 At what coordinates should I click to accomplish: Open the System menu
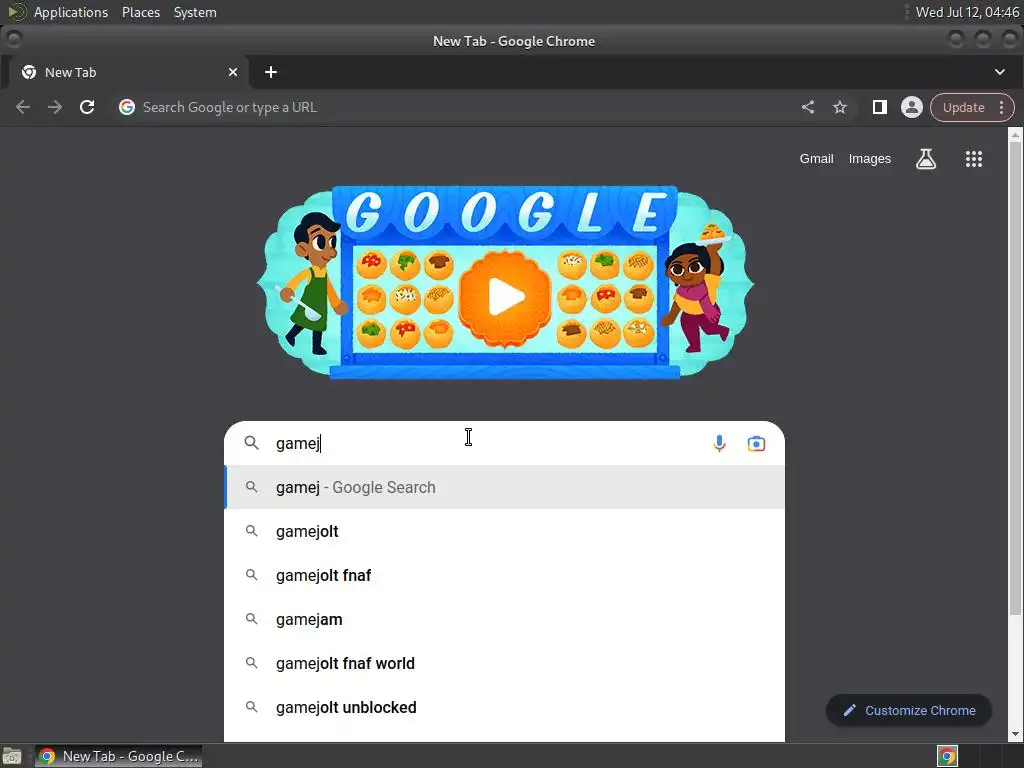tap(195, 12)
